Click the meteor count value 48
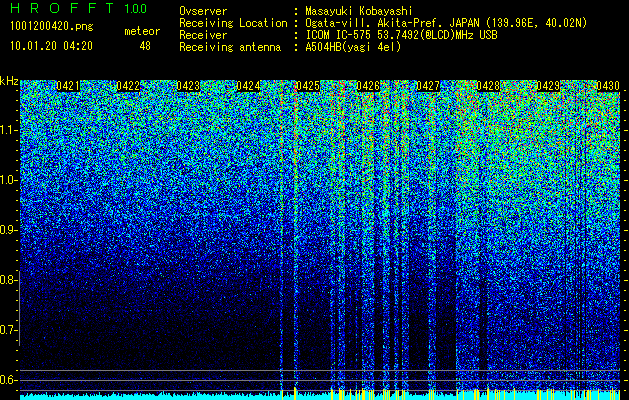 coord(145,46)
